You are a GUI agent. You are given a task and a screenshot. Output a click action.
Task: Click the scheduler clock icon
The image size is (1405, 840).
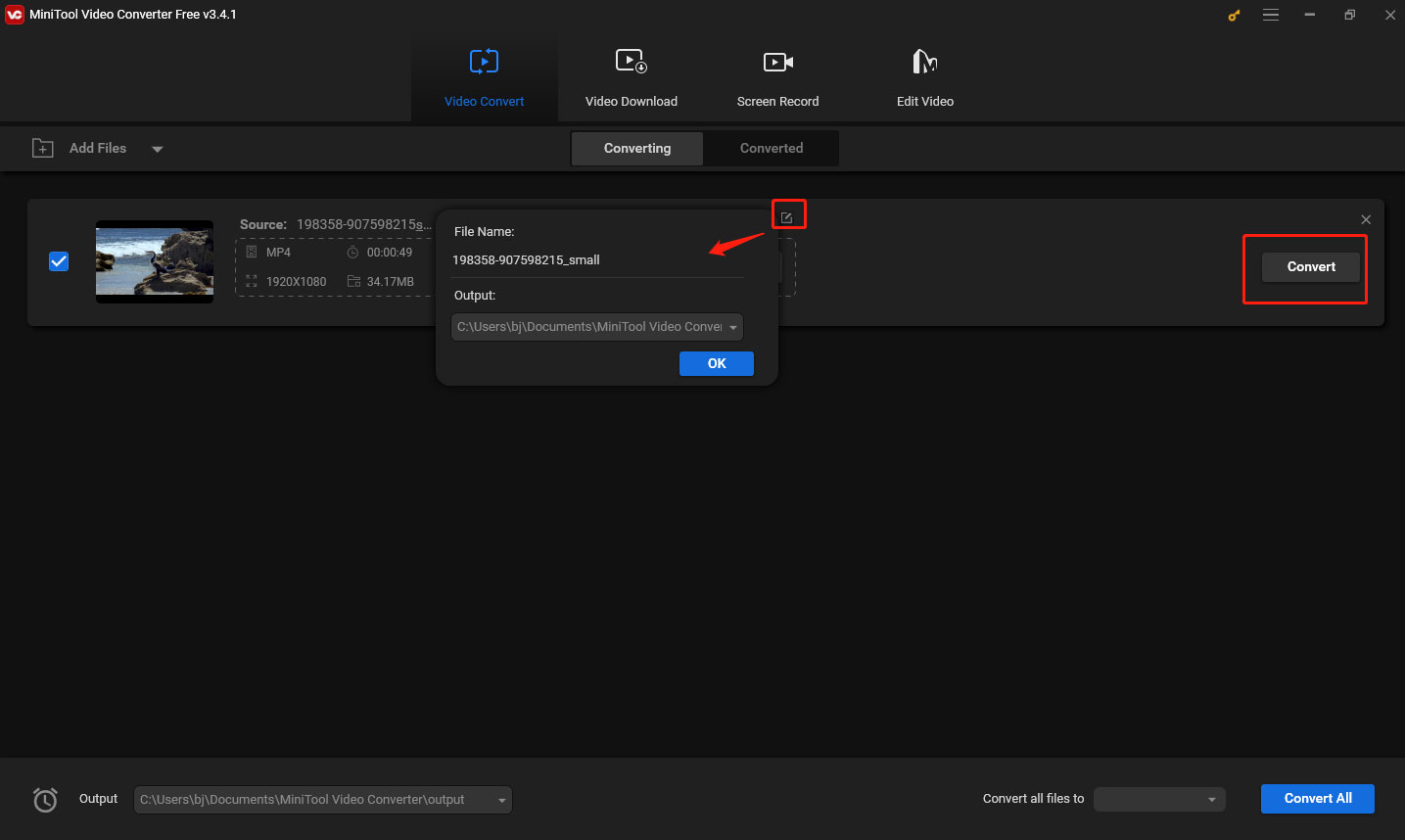click(x=45, y=800)
